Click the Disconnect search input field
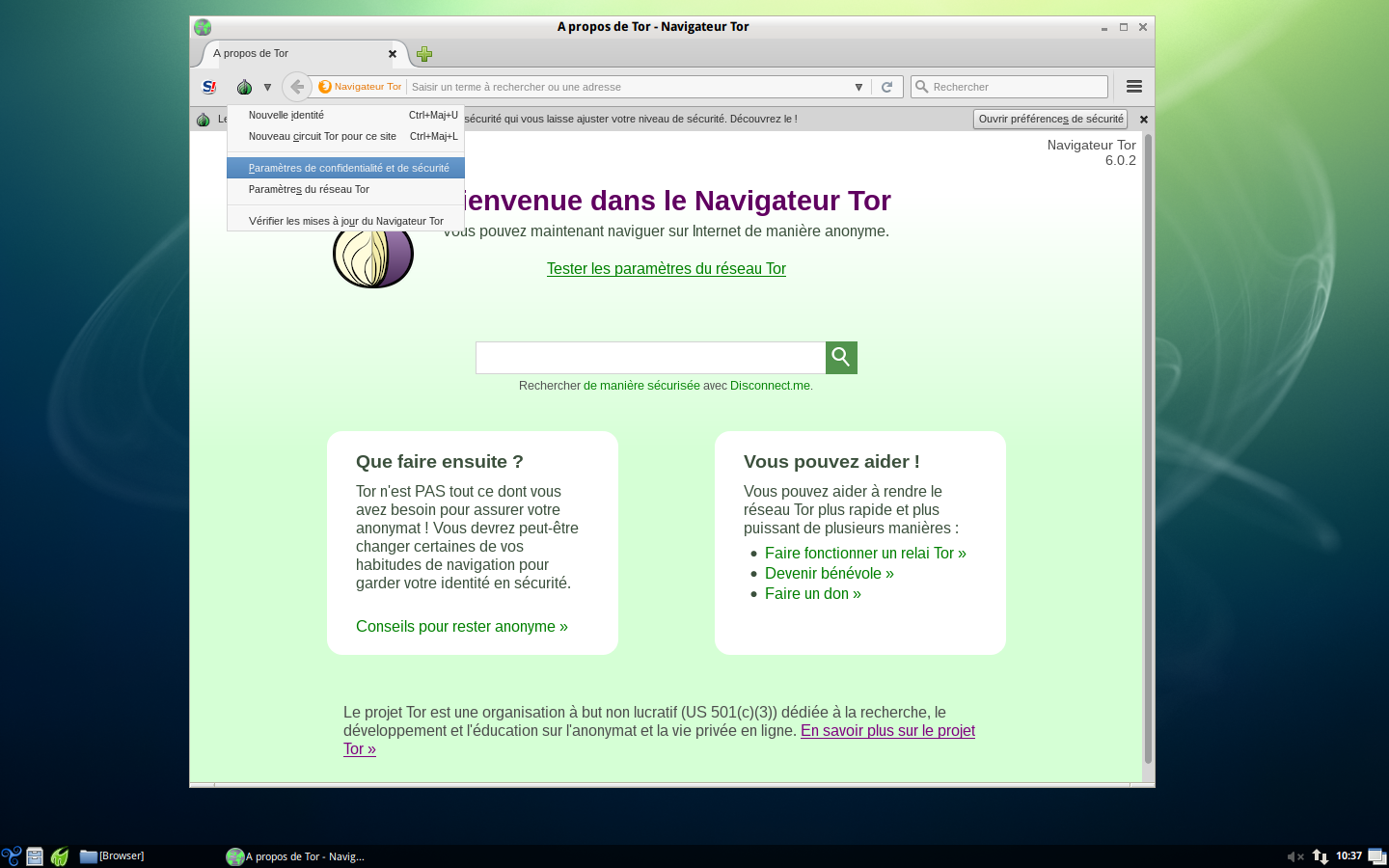This screenshot has width=1389, height=868. [650, 358]
